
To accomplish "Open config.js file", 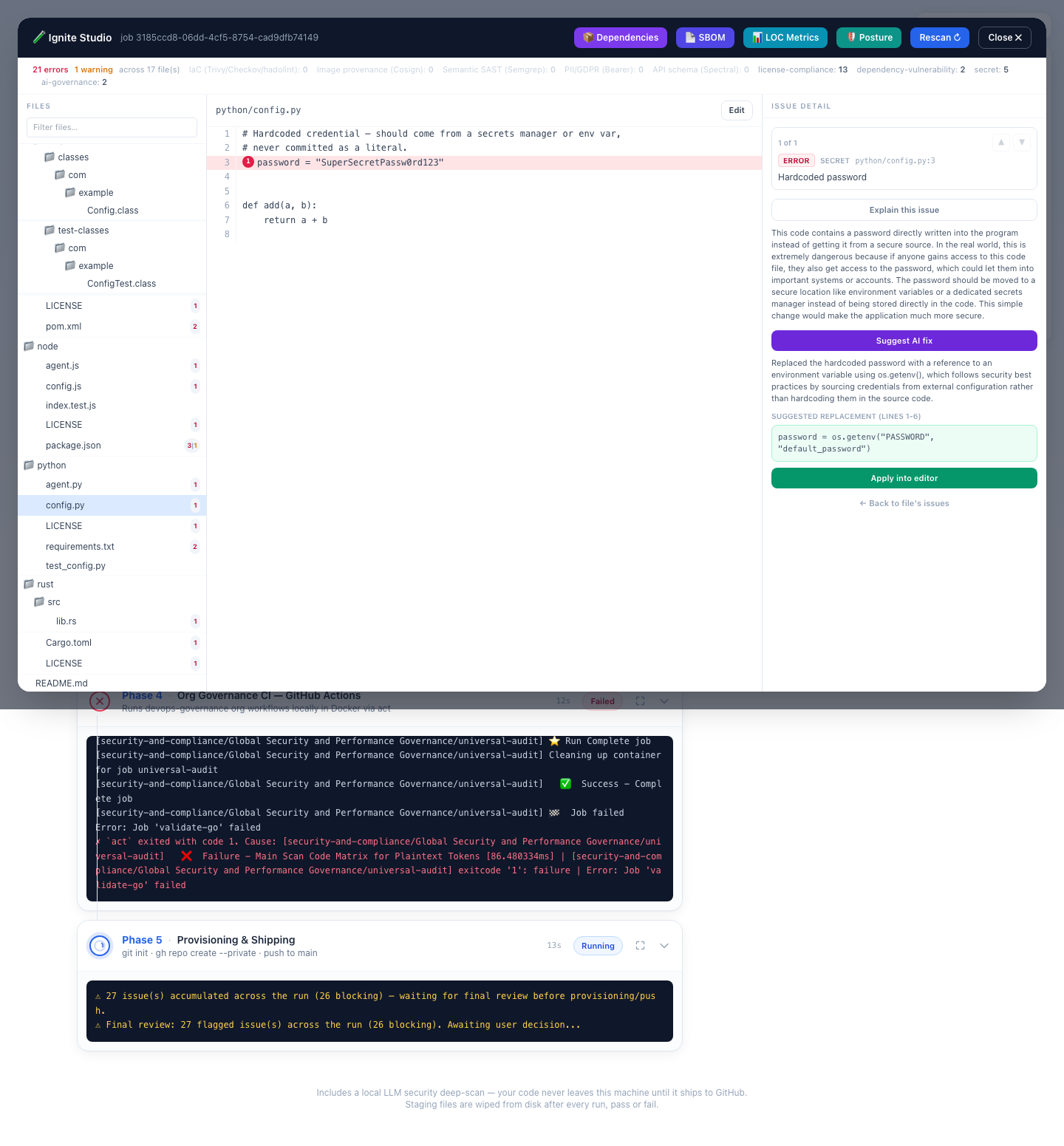I will click(112, 386).
